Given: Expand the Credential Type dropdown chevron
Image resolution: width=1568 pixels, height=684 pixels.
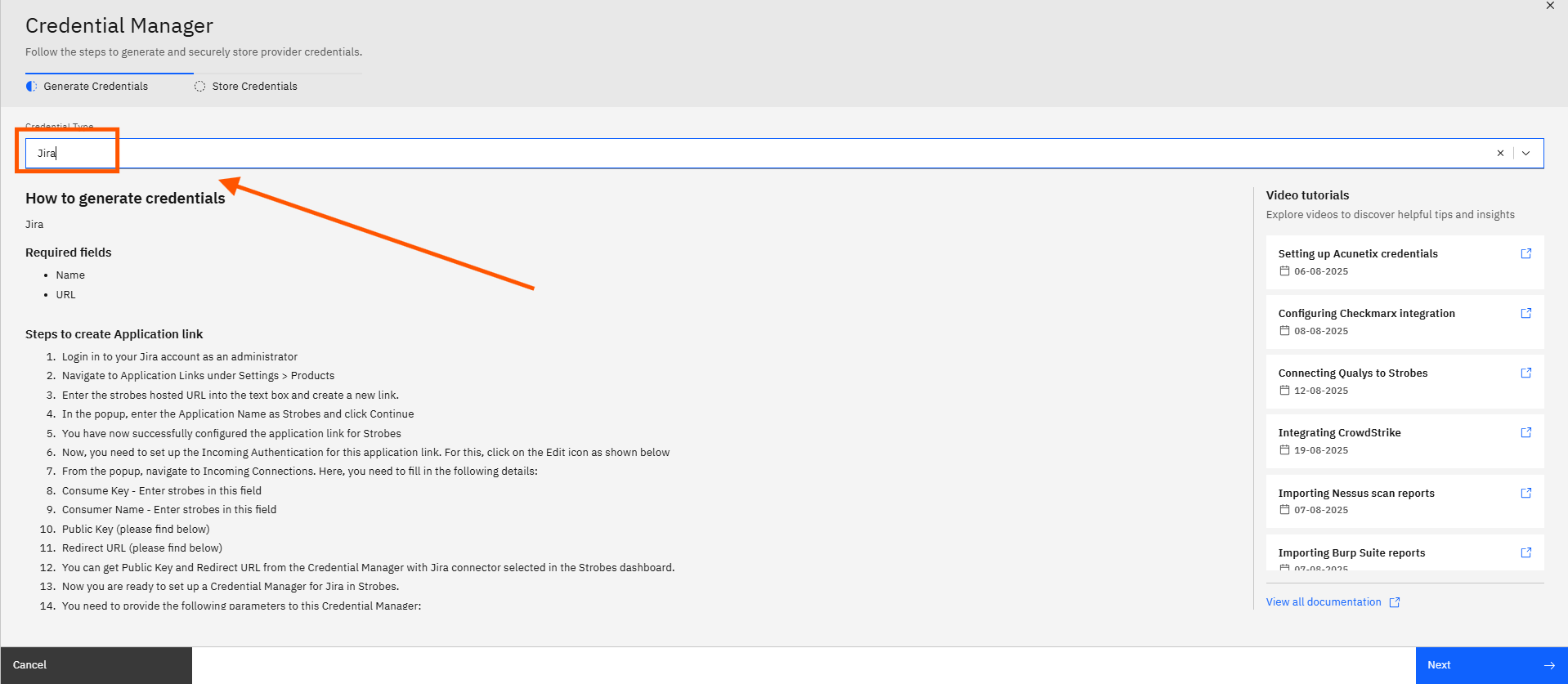Looking at the screenshot, I should [1525, 153].
